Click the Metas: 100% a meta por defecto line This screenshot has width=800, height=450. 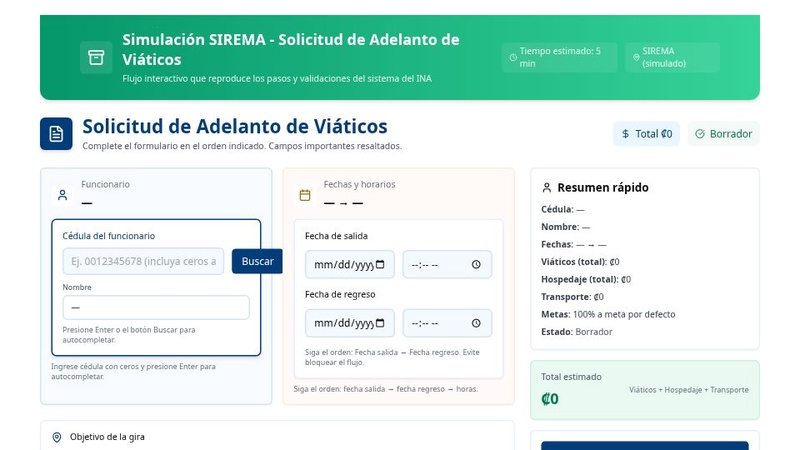(x=608, y=314)
